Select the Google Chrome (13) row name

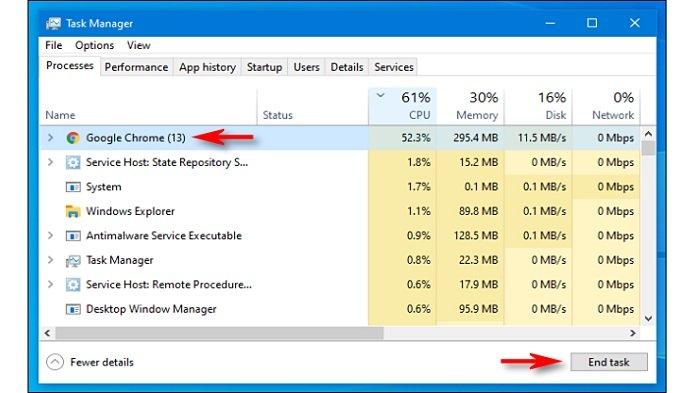click(x=136, y=138)
